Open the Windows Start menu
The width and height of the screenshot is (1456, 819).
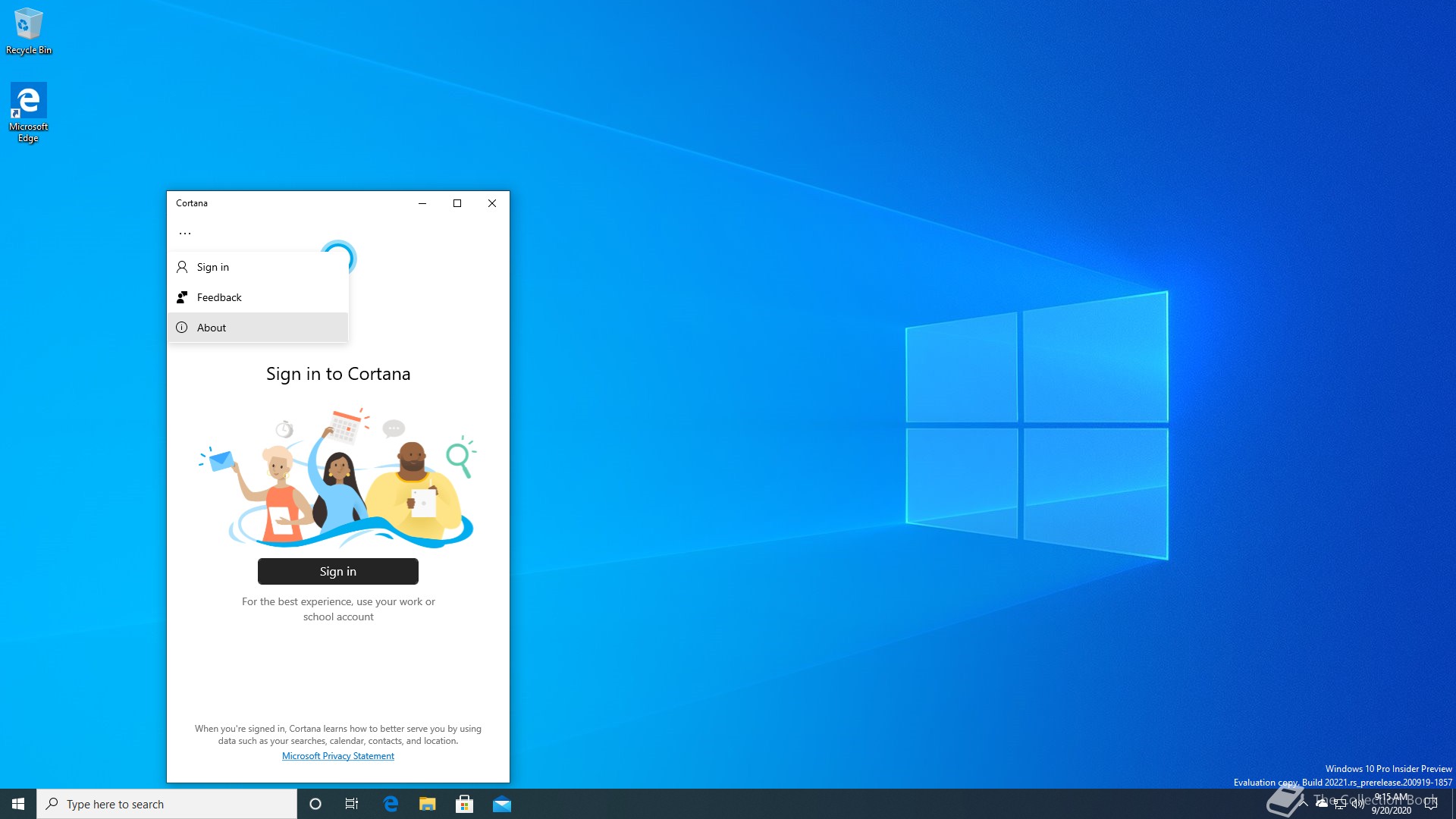point(18,804)
